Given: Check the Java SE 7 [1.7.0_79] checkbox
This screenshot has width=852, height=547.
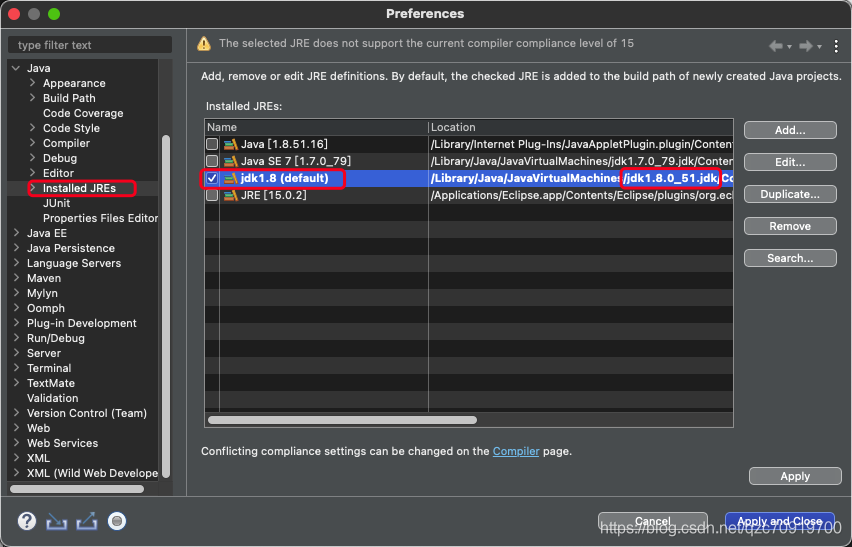Looking at the screenshot, I should click(x=212, y=161).
